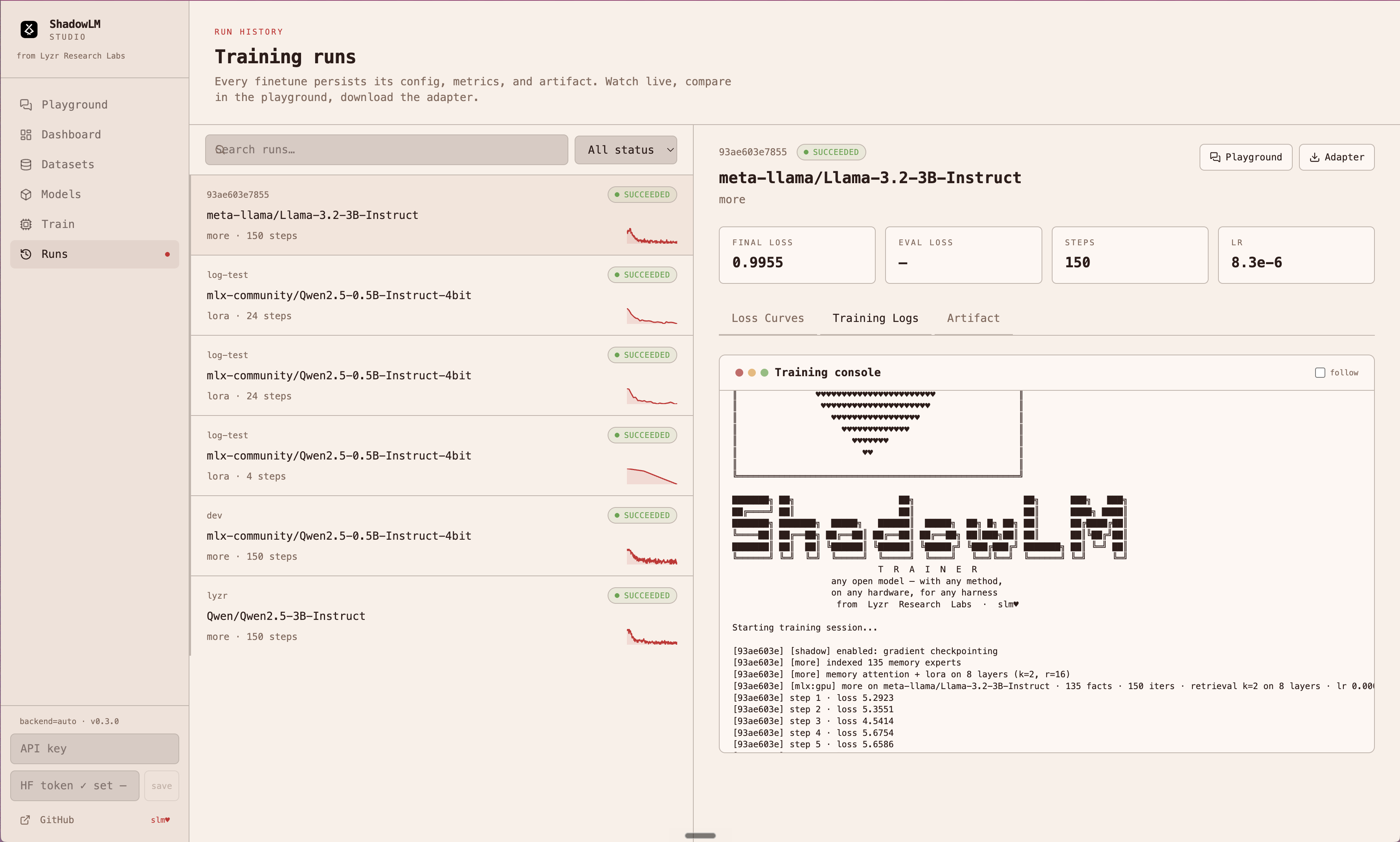
Task: Enable the follow checkbox in console
Action: pyautogui.click(x=1320, y=373)
